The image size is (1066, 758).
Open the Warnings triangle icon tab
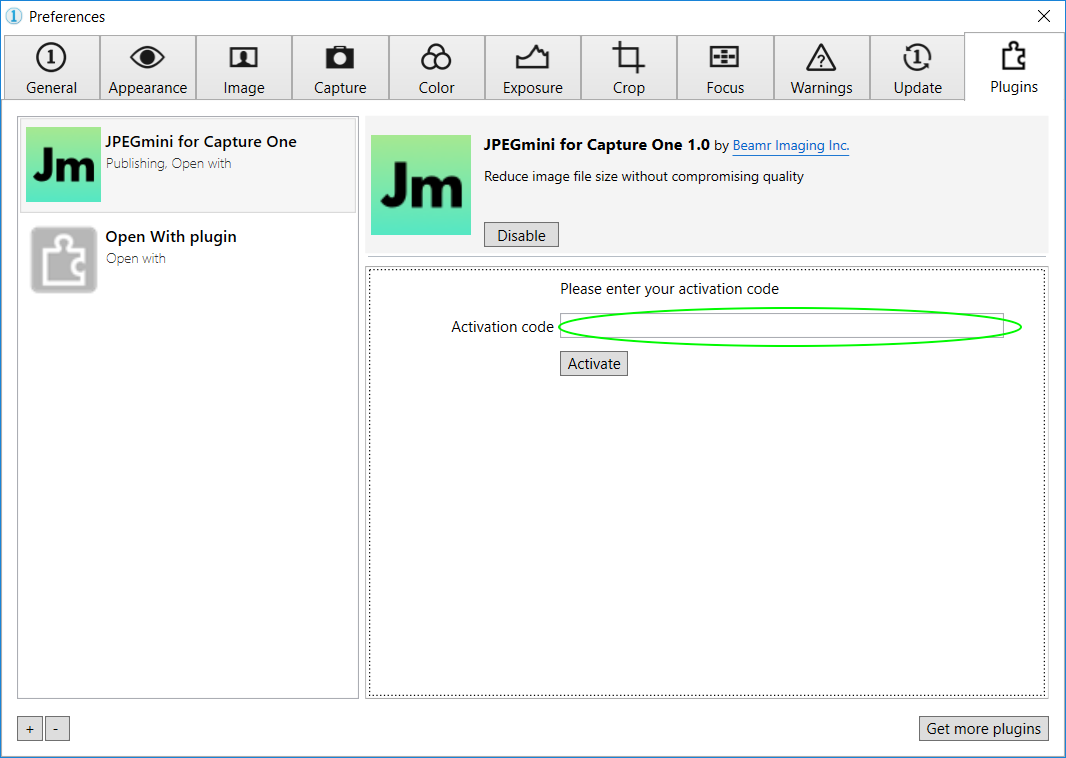(821, 68)
